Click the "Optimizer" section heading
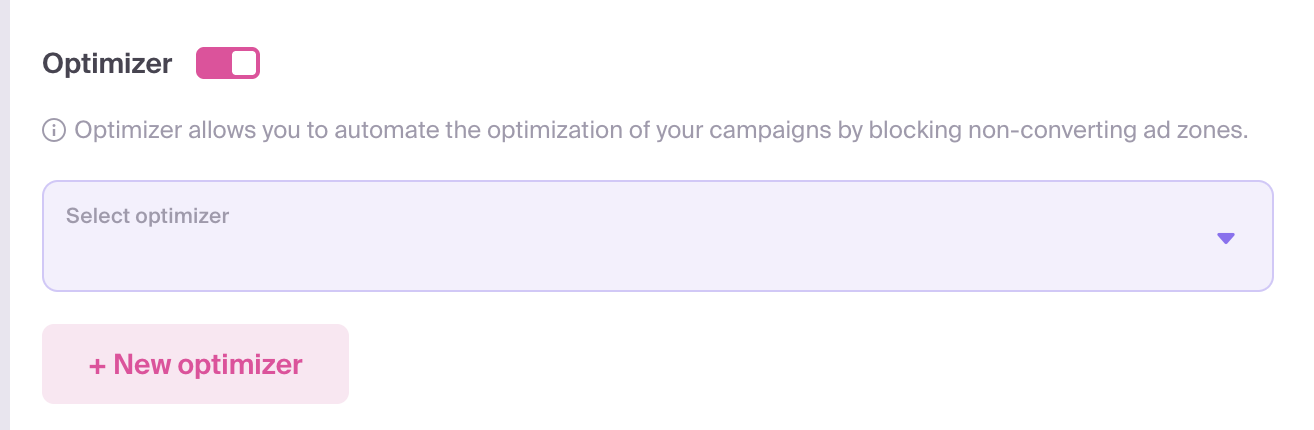The image size is (1314, 430). (107, 64)
